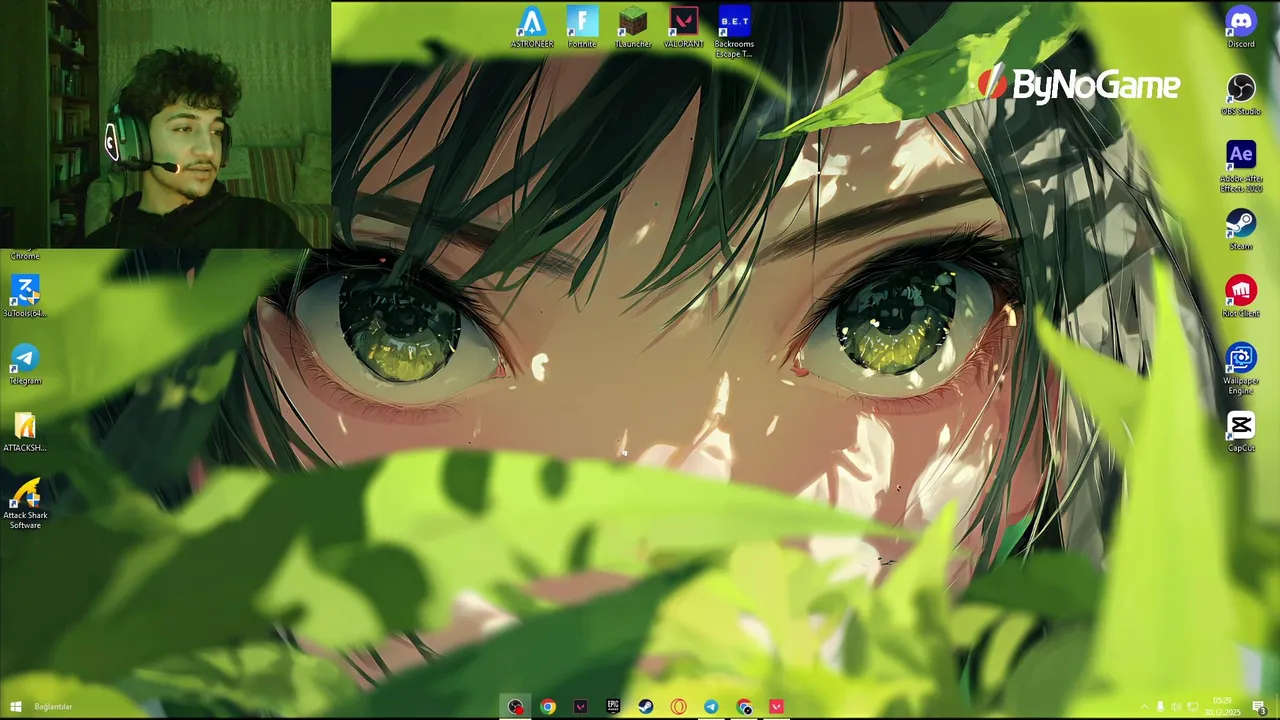Open the ASTRONEER desktop shortcut
This screenshot has width=1280, height=720.
pyautogui.click(x=532, y=27)
